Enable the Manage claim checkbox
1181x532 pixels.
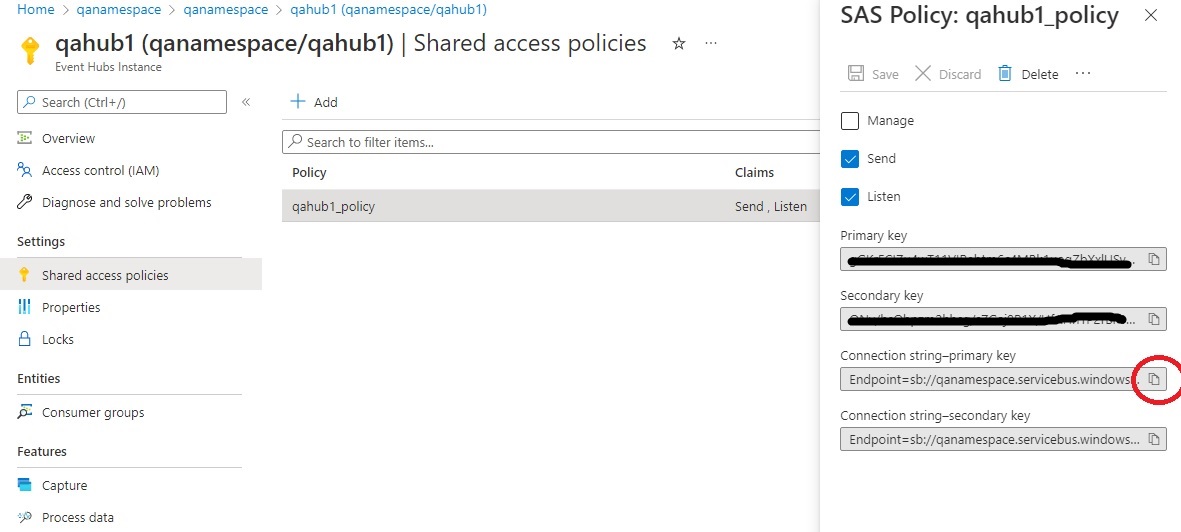(850, 121)
